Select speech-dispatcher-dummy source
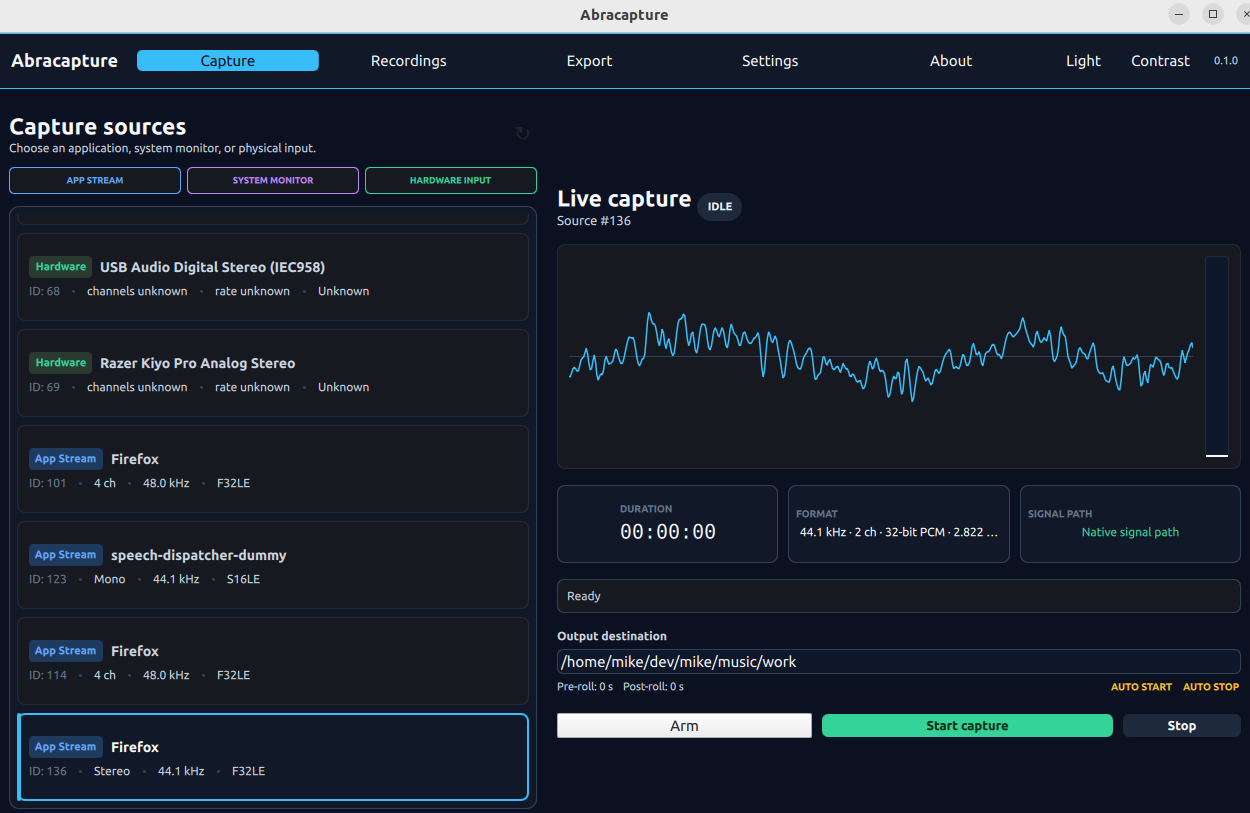 click(x=273, y=565)
